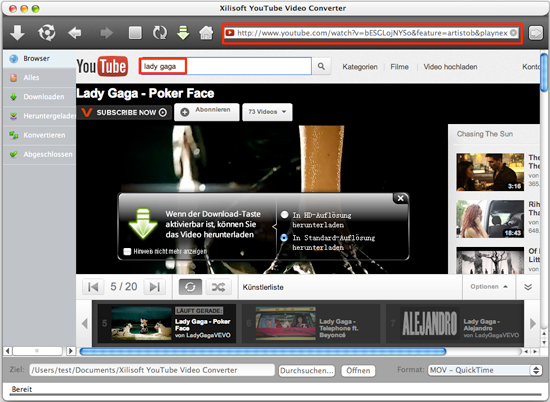Viewport: 550px width, 402px height.
Task: Select Konvertieren in the sidebar
Action: pos(39,135)
